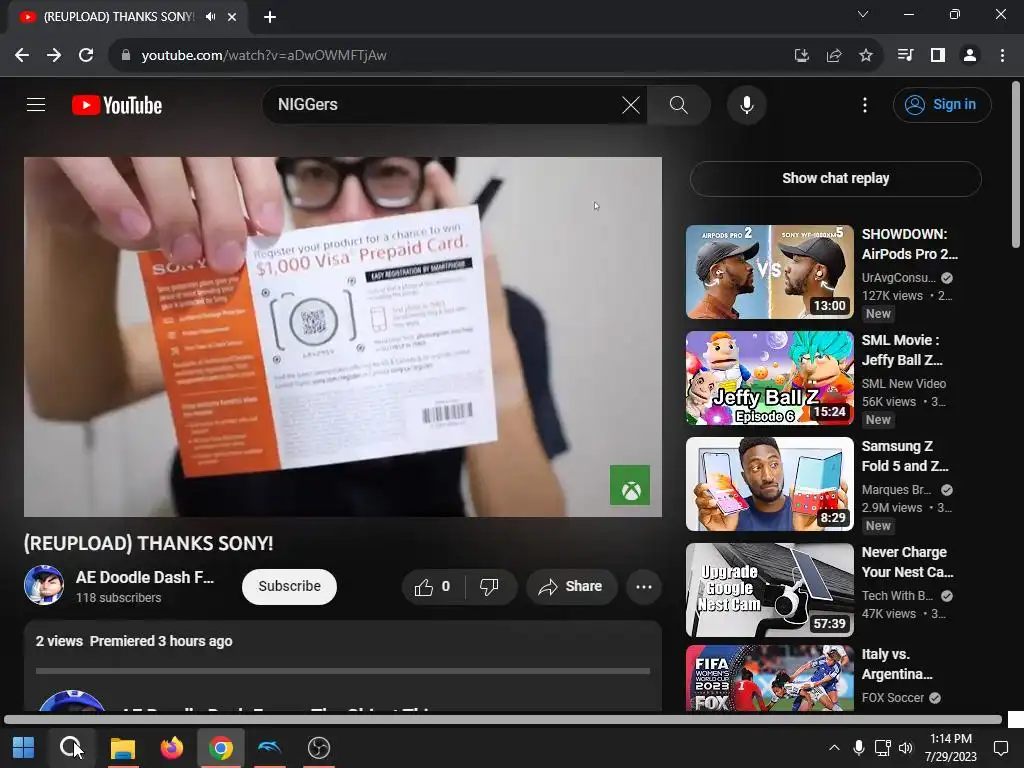Click the video player to pause
Viewport: 1024px width, 768px height.
click(x=343, y=336)
